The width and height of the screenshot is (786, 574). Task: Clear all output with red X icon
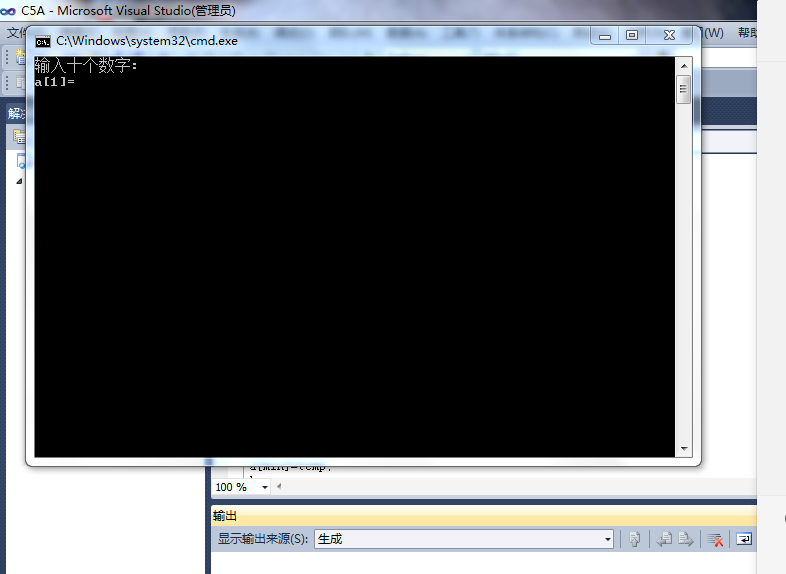click(x=716, y=539)
